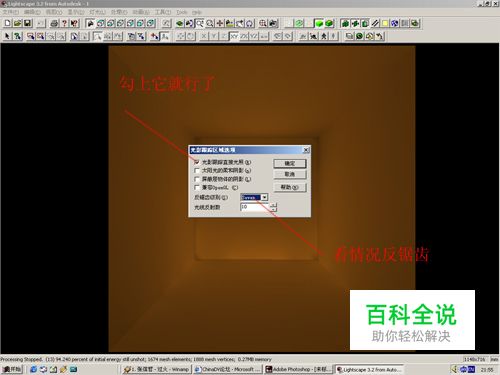Open the 工具 menu
500x375 pixels.
click(x=163, y=12)
